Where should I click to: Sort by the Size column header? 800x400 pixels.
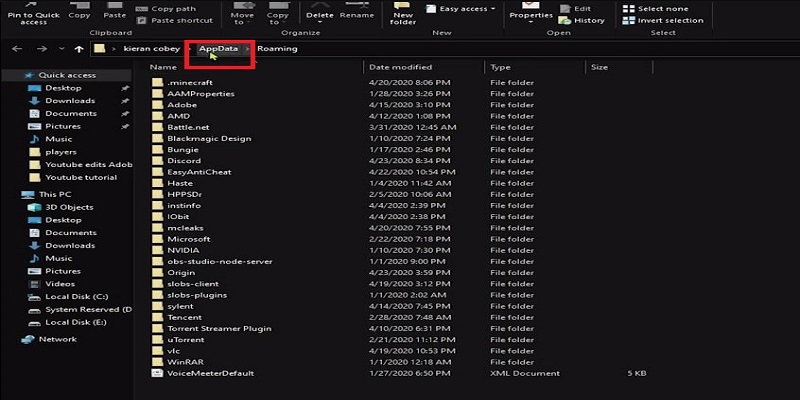click(599, 67)
